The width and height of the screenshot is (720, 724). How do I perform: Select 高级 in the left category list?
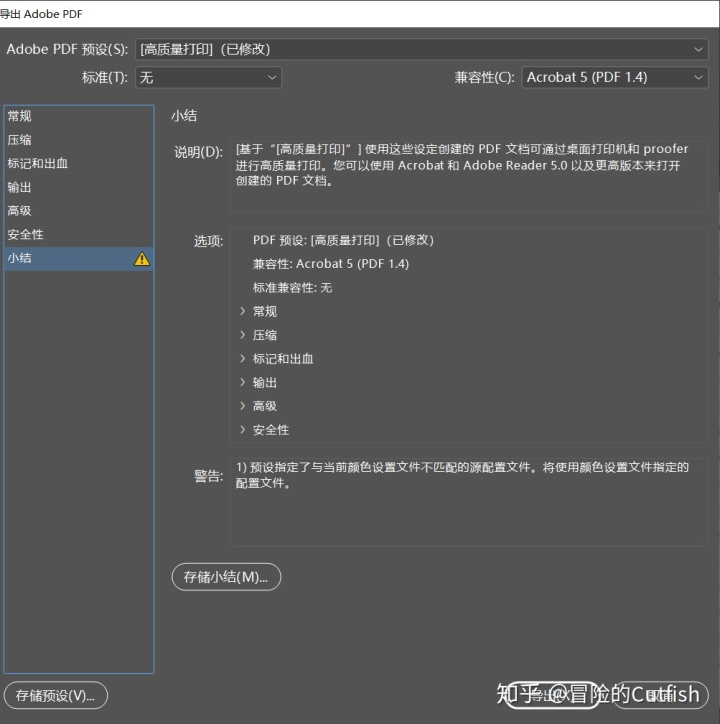point(79,211)
